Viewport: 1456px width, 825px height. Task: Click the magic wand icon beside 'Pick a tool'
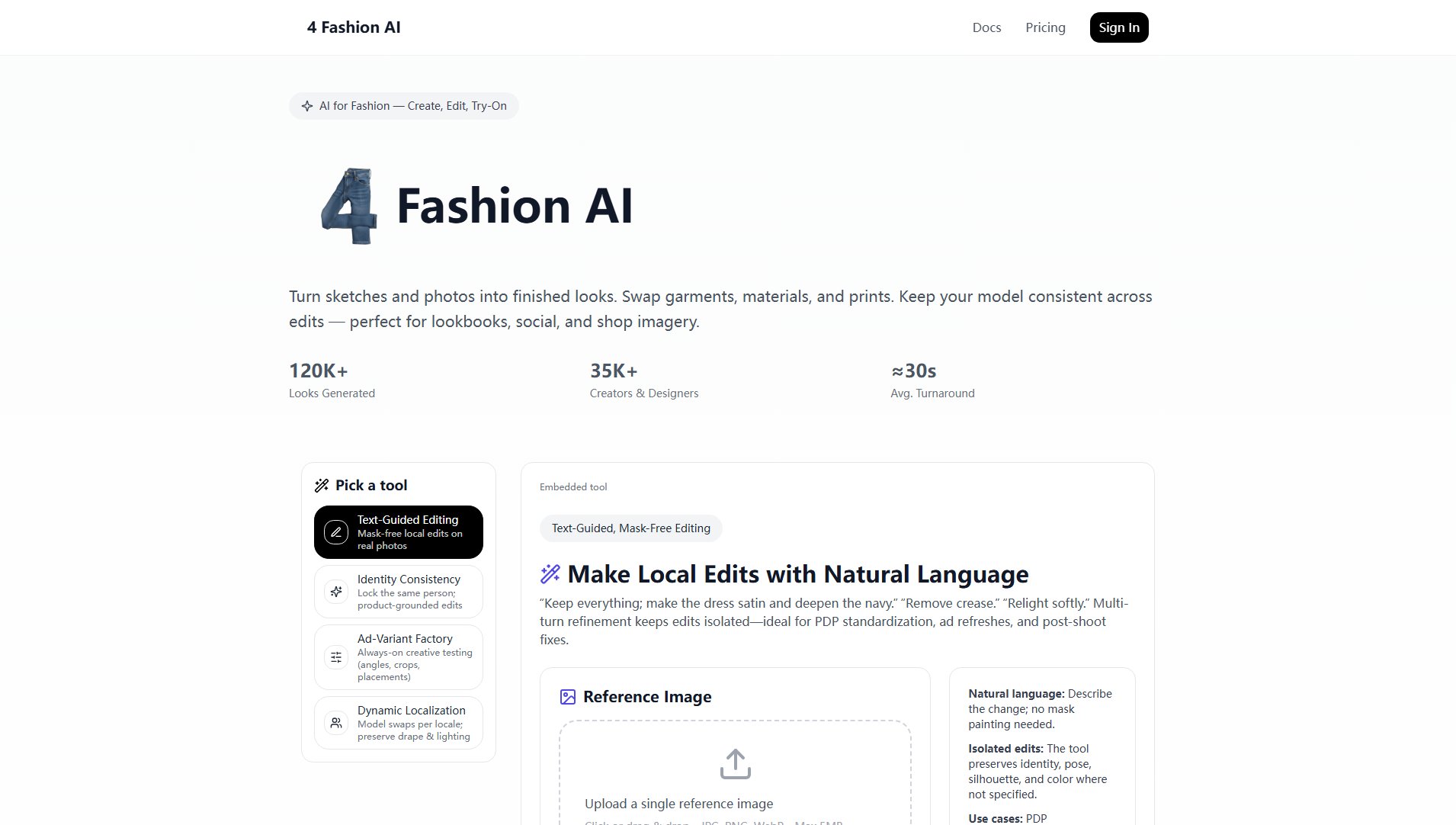pyautogui.click(x=322, y=486)
